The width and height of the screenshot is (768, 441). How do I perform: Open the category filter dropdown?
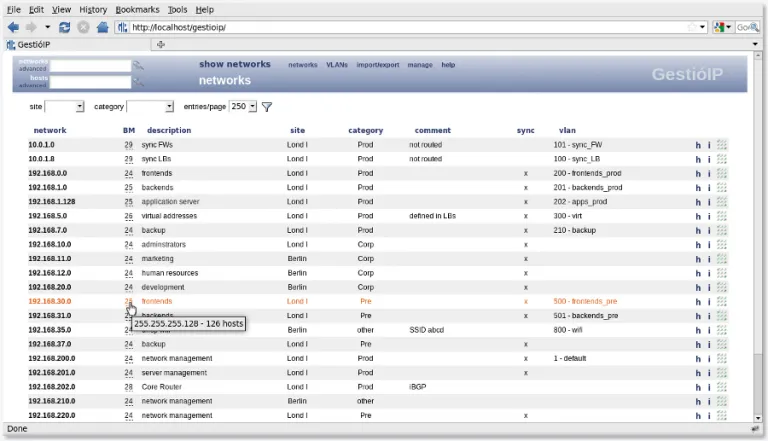[150, 106]
